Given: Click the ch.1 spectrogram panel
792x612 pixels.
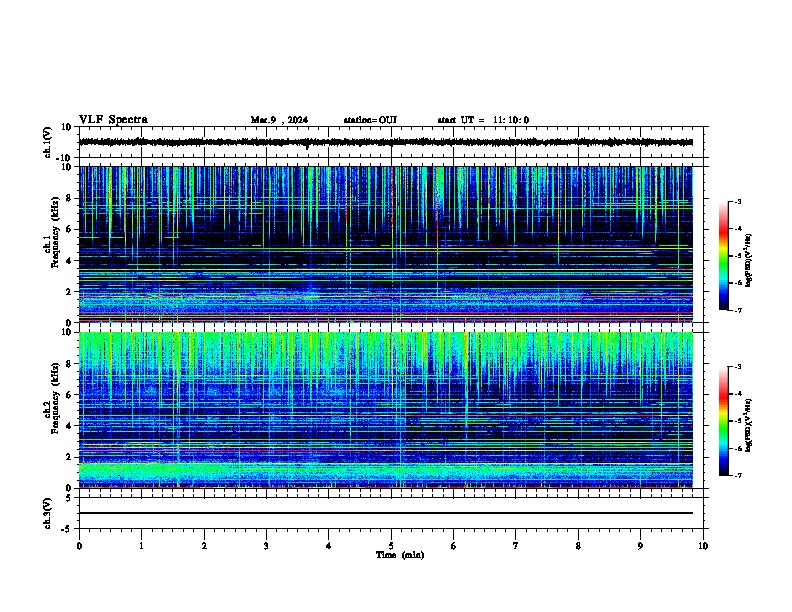Looking at the screenshot, I should [x=386, y=244].
